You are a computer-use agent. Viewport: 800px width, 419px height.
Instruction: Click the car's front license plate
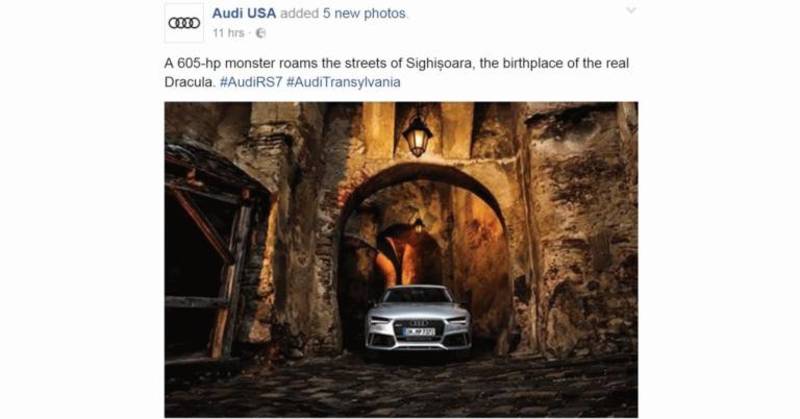coord(419,332)
